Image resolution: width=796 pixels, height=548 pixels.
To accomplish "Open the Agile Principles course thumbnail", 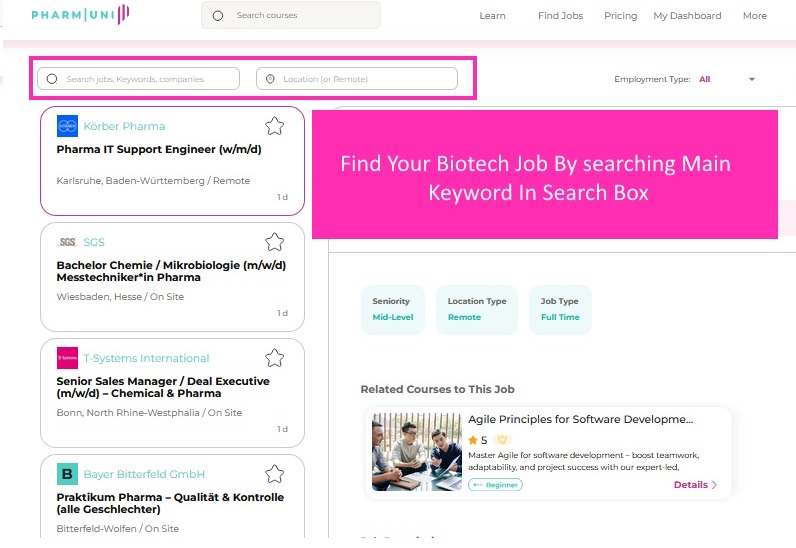I will pos(417,452).
